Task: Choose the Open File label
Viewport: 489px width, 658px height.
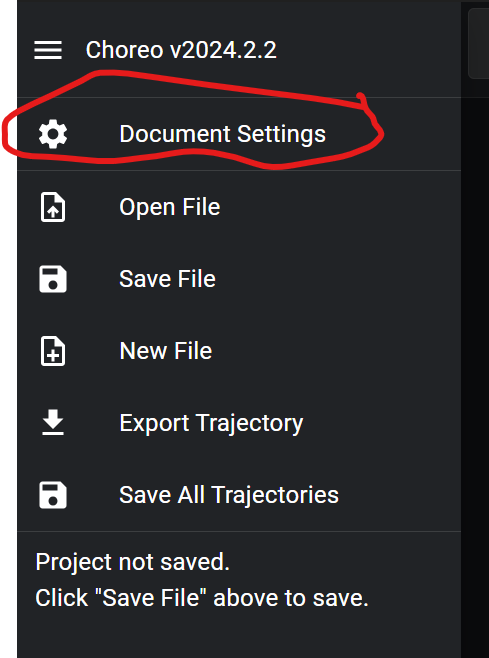Action: tap(170, 207)
